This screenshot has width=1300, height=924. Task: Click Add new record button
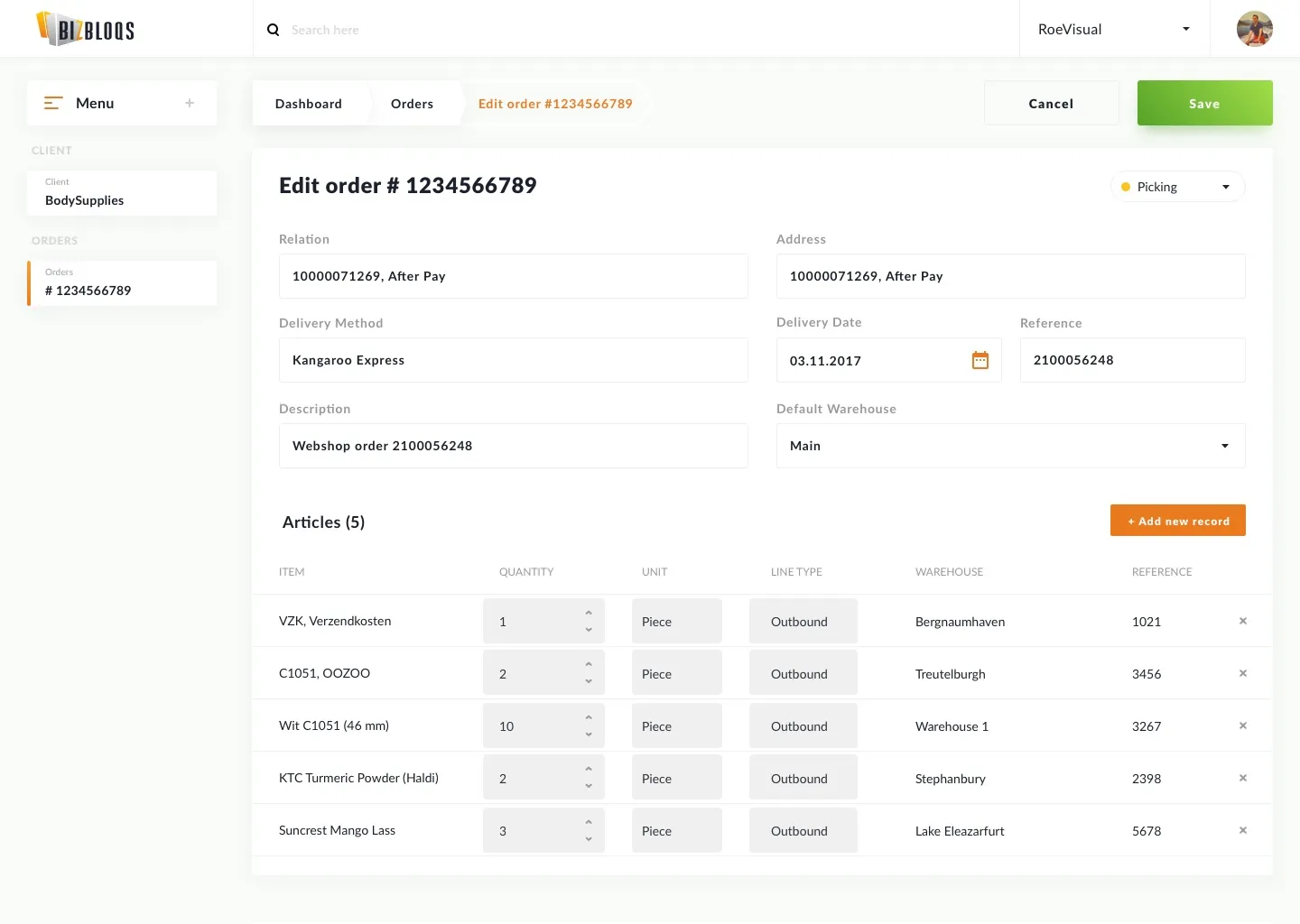1177,521
